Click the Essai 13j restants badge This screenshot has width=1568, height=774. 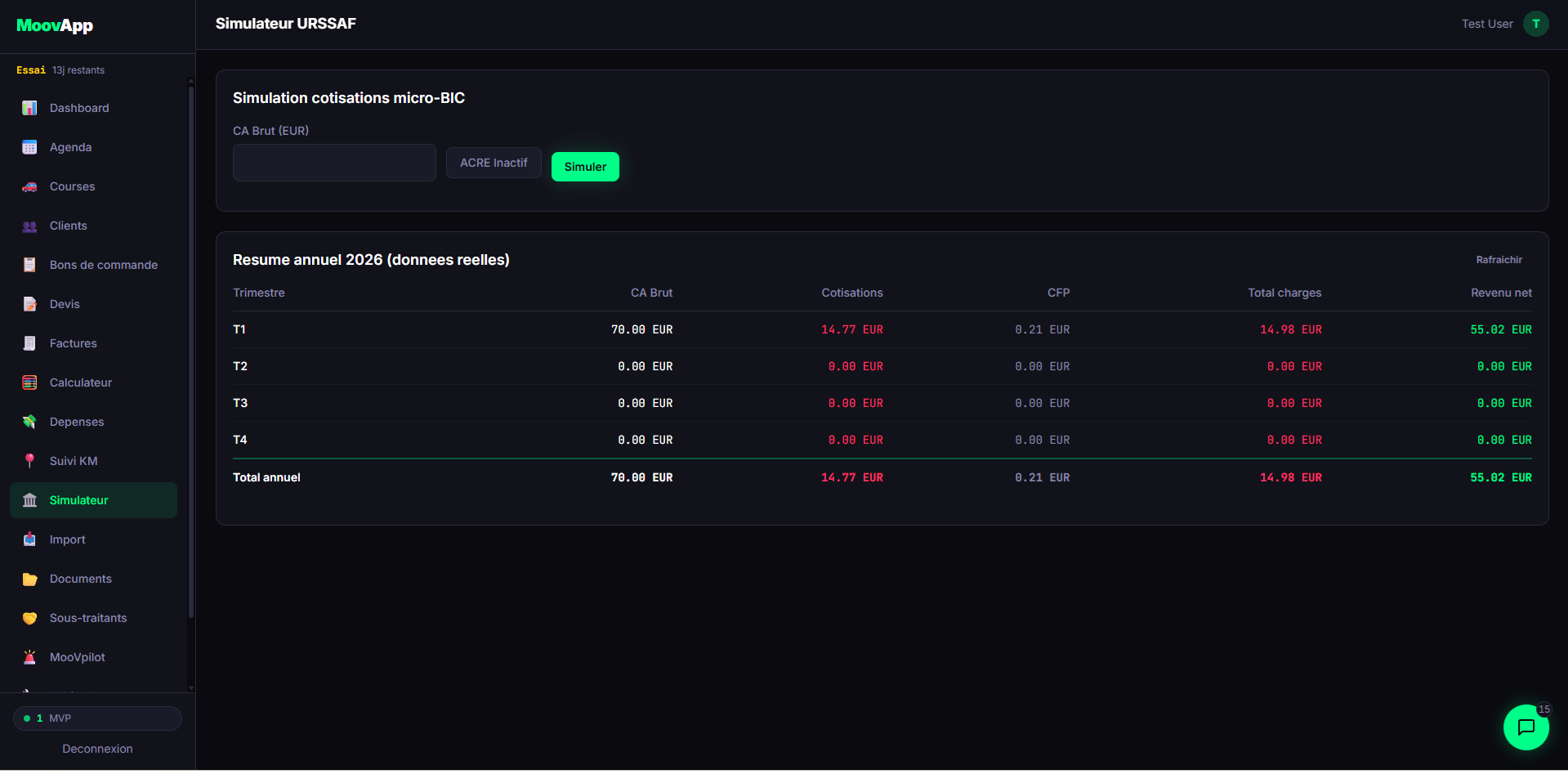click(x=60, y=70)
